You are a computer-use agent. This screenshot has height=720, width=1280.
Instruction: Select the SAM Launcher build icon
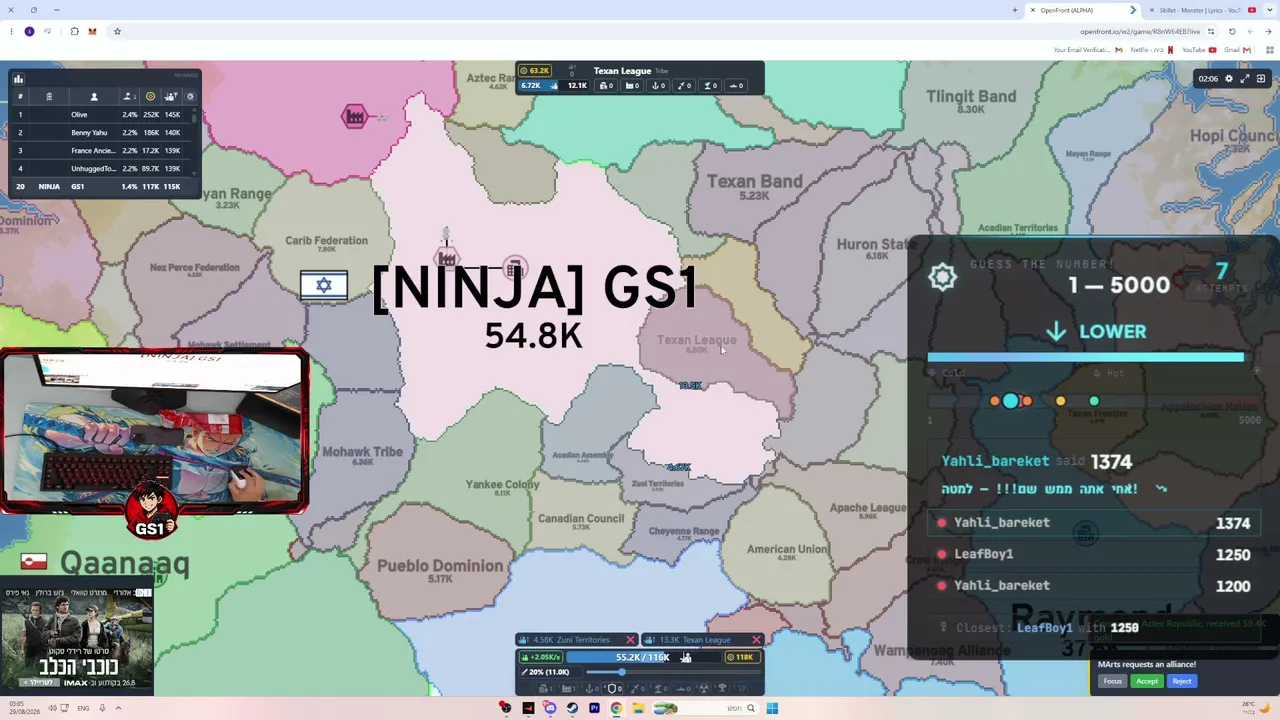click(x=658, y=688)
